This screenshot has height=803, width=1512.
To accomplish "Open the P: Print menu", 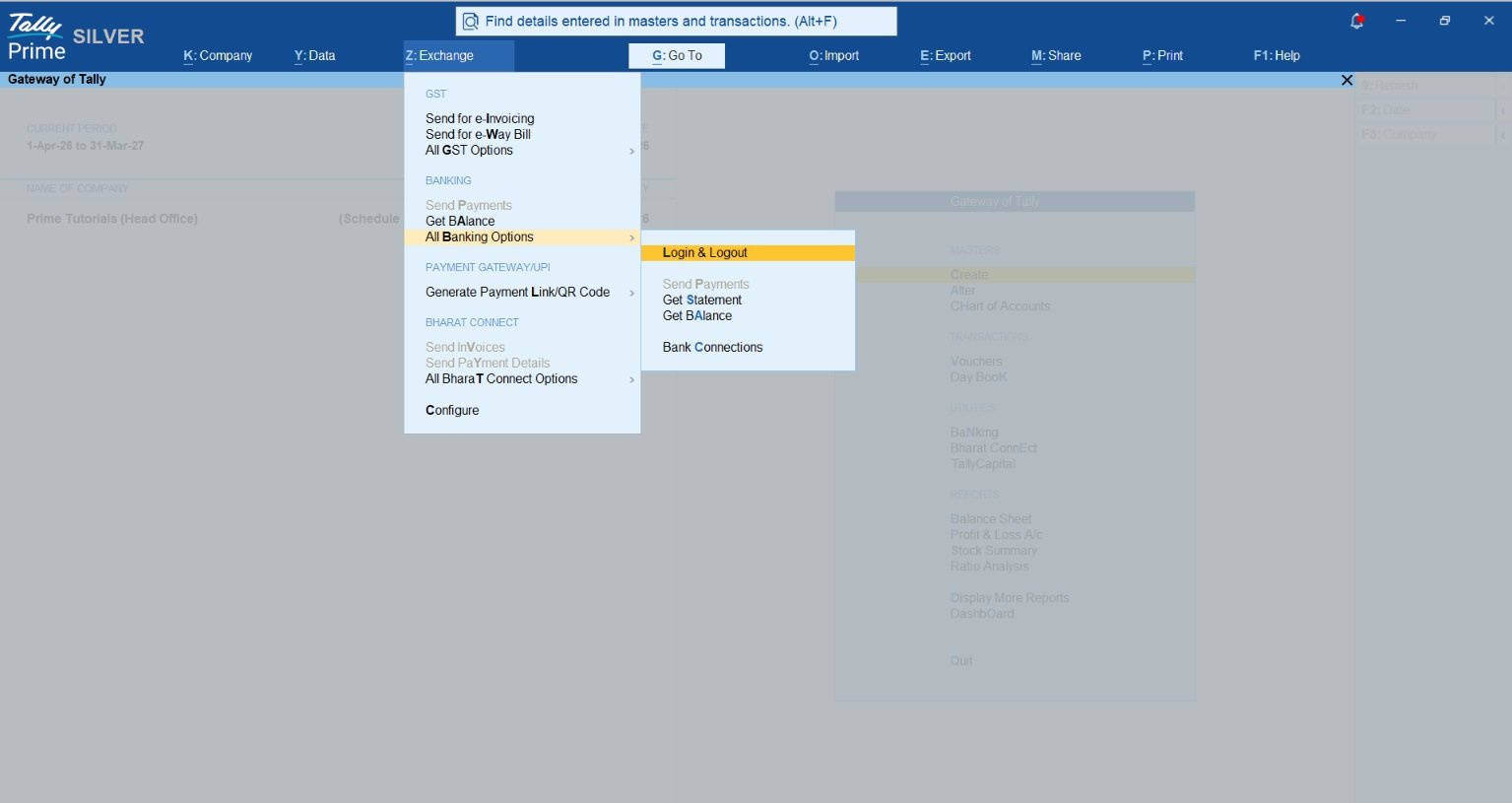I will [1163, 56].
